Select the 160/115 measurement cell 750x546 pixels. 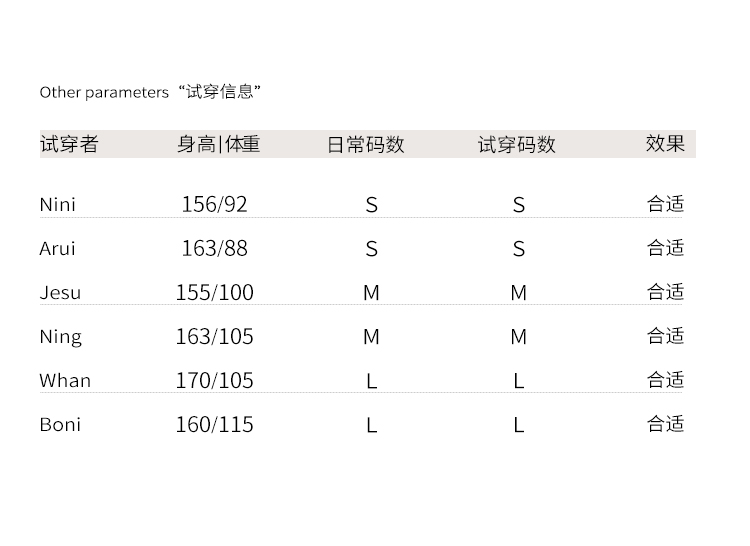(x=214, y=425)
